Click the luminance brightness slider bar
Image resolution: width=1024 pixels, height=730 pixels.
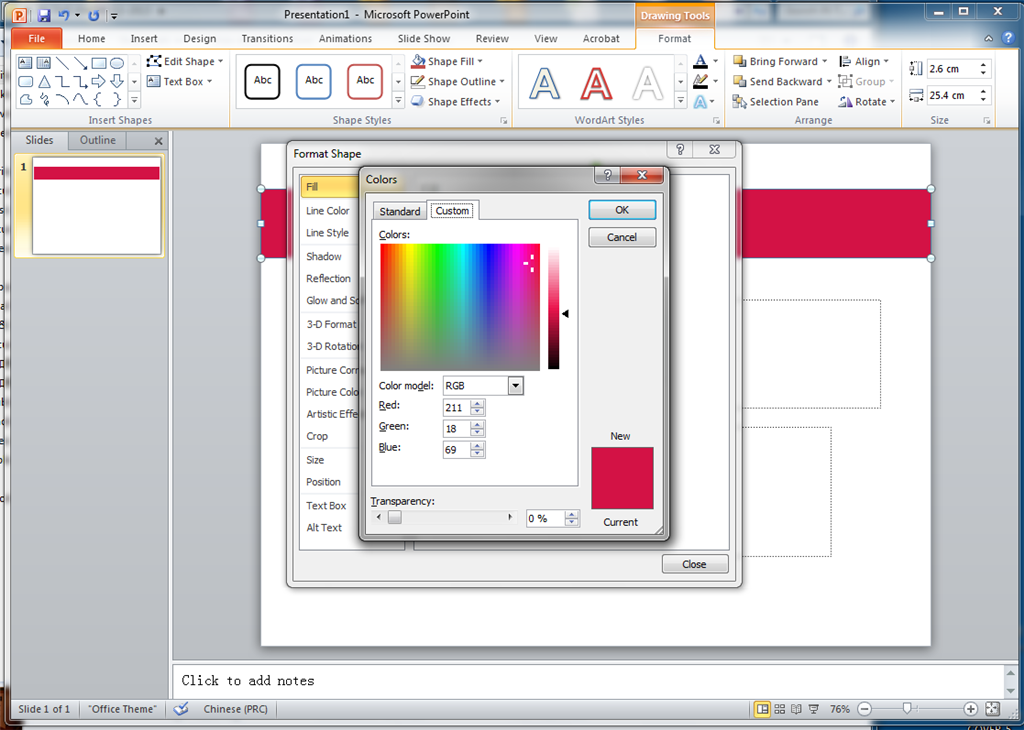point(554,309)
